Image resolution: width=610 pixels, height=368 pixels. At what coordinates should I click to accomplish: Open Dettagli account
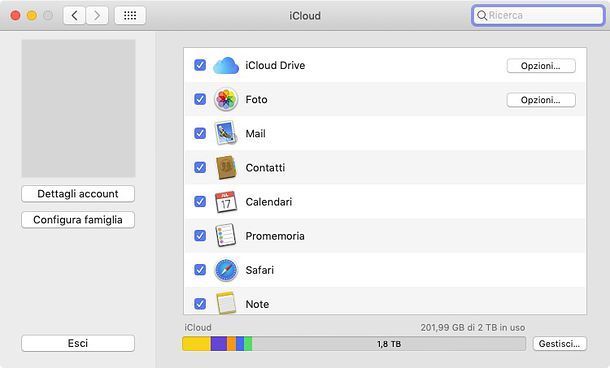coord(78,194)
